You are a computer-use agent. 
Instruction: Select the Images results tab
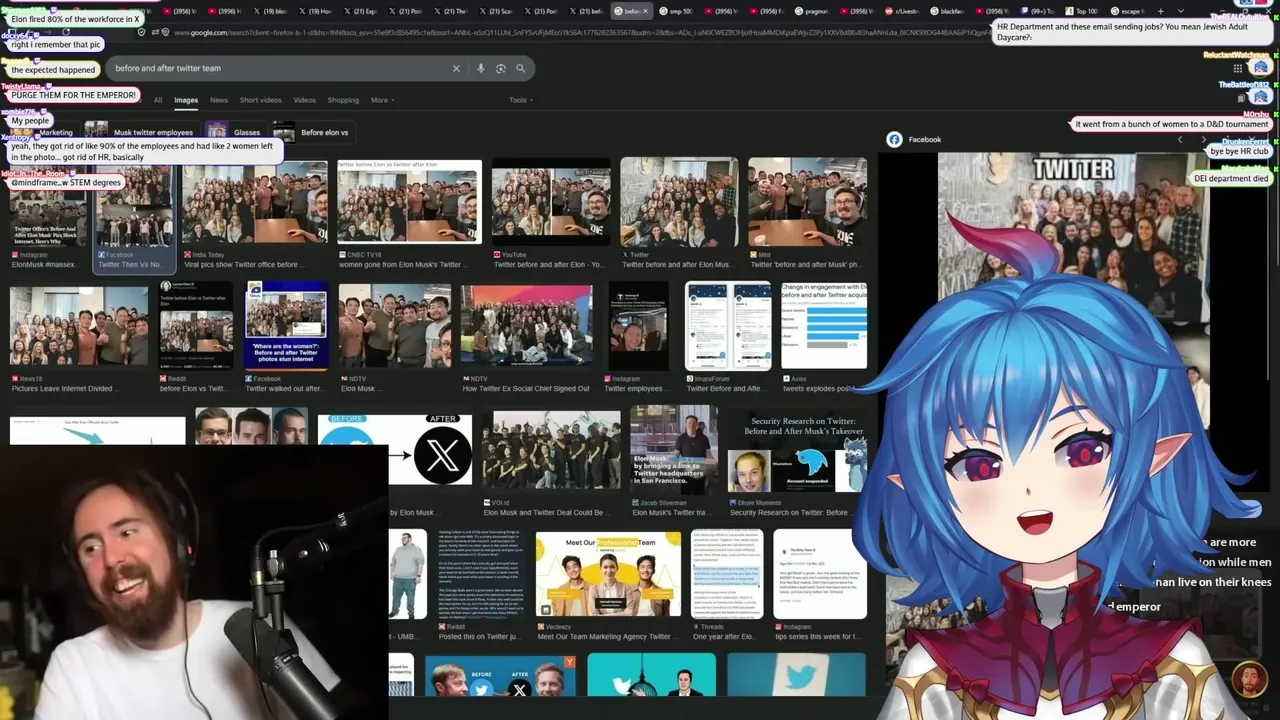pyautogui.click(x=186, y=100)
